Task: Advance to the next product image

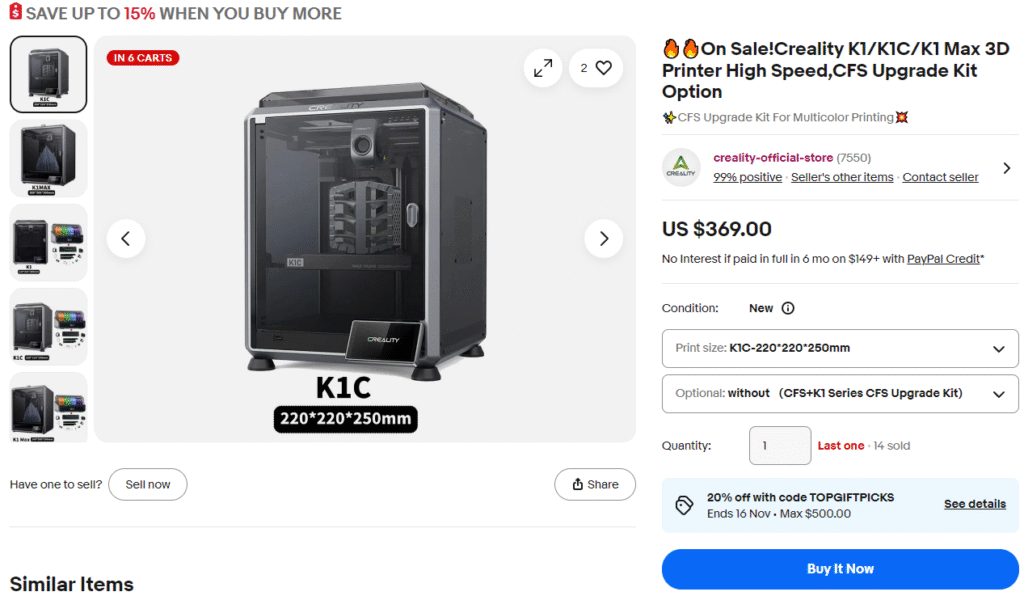Action: click(x=603, y=239)
